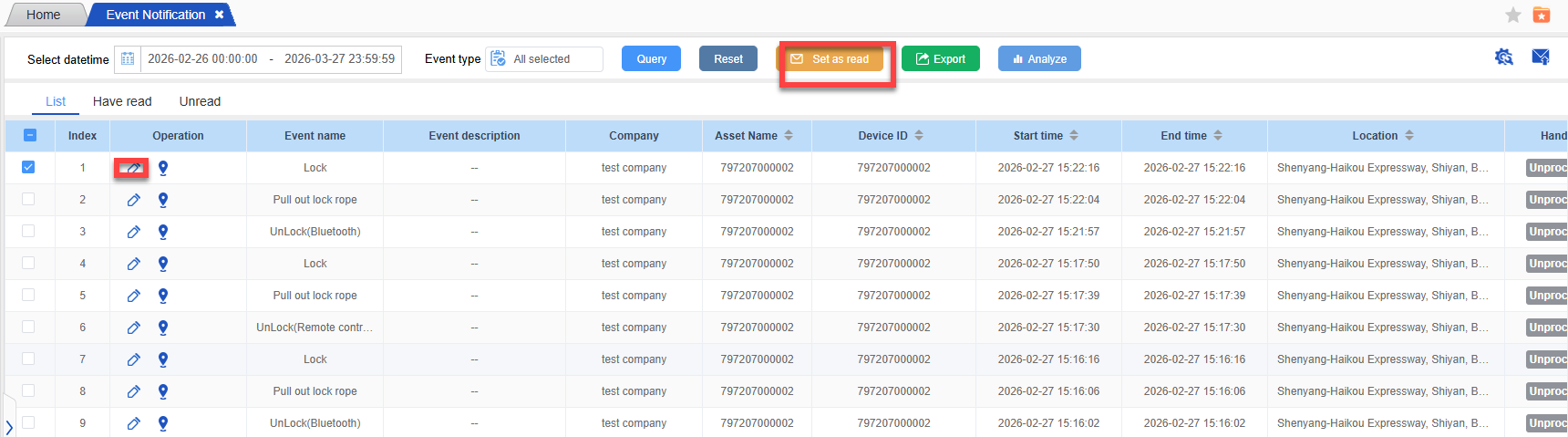Switch to the Home tab
The image size is (1568, 437).
click(43, 15)
